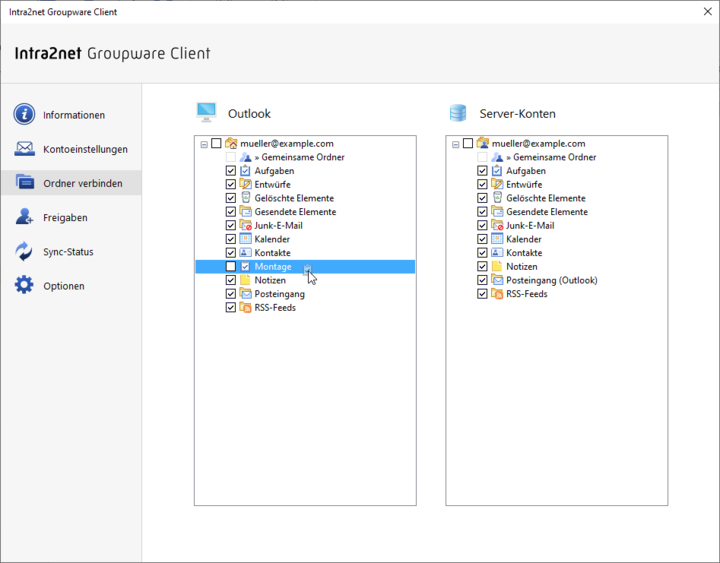The width and height of the screenshot is (720, 563).
Task: Collapse mueller@example.com node in Outlook tree
Action: [x=204, y=144]
